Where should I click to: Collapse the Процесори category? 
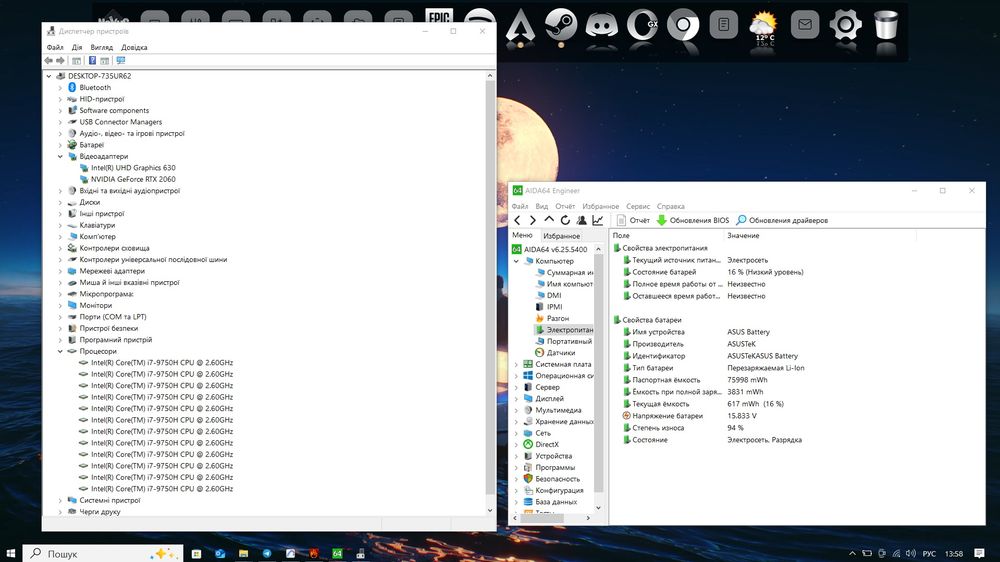(60, 351)
